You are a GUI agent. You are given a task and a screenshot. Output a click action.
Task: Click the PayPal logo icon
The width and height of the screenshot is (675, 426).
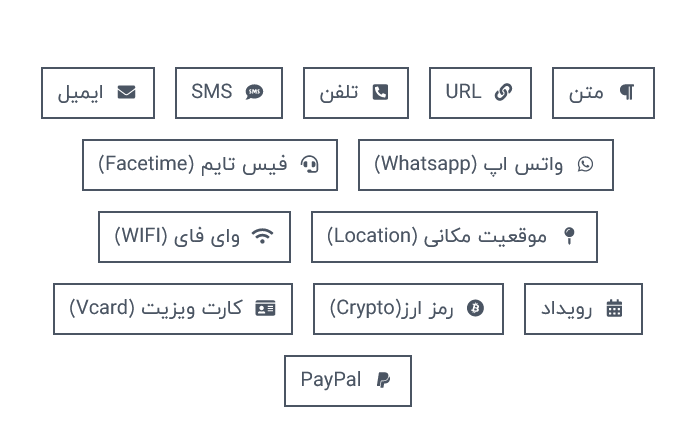click(384, 381)
